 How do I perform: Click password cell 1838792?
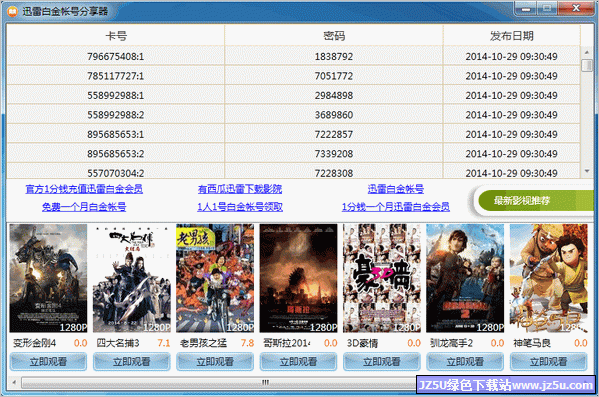(x=334, y=57)
